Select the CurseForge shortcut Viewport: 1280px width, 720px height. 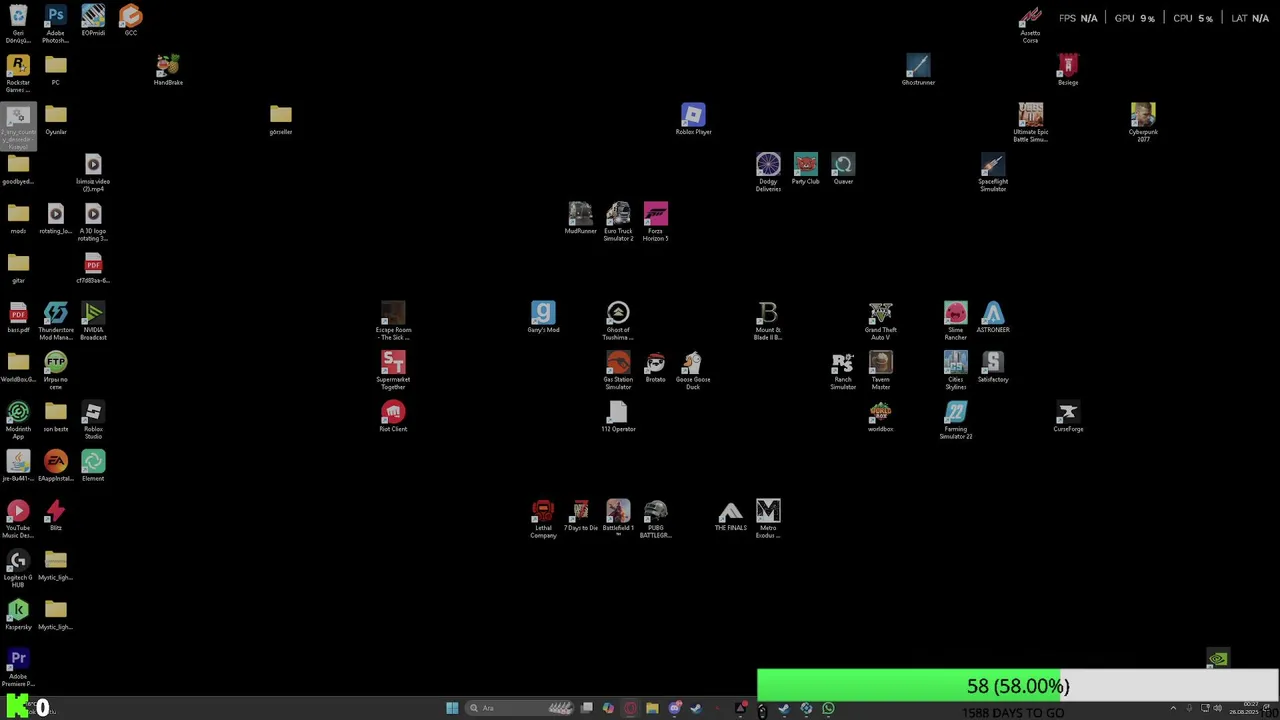click(1068, 417)
